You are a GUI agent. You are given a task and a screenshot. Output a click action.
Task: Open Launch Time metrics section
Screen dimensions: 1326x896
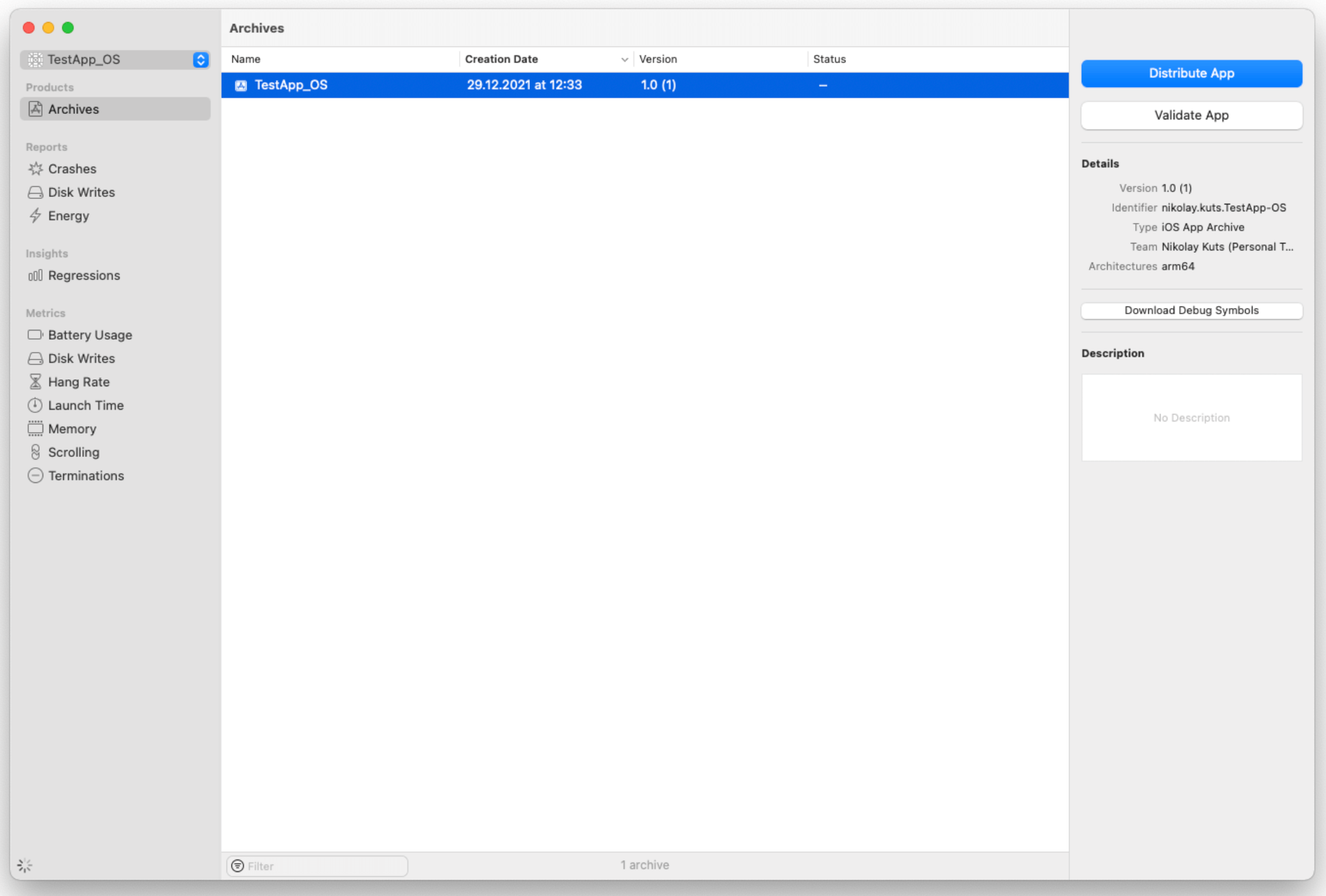pos(85,405)
